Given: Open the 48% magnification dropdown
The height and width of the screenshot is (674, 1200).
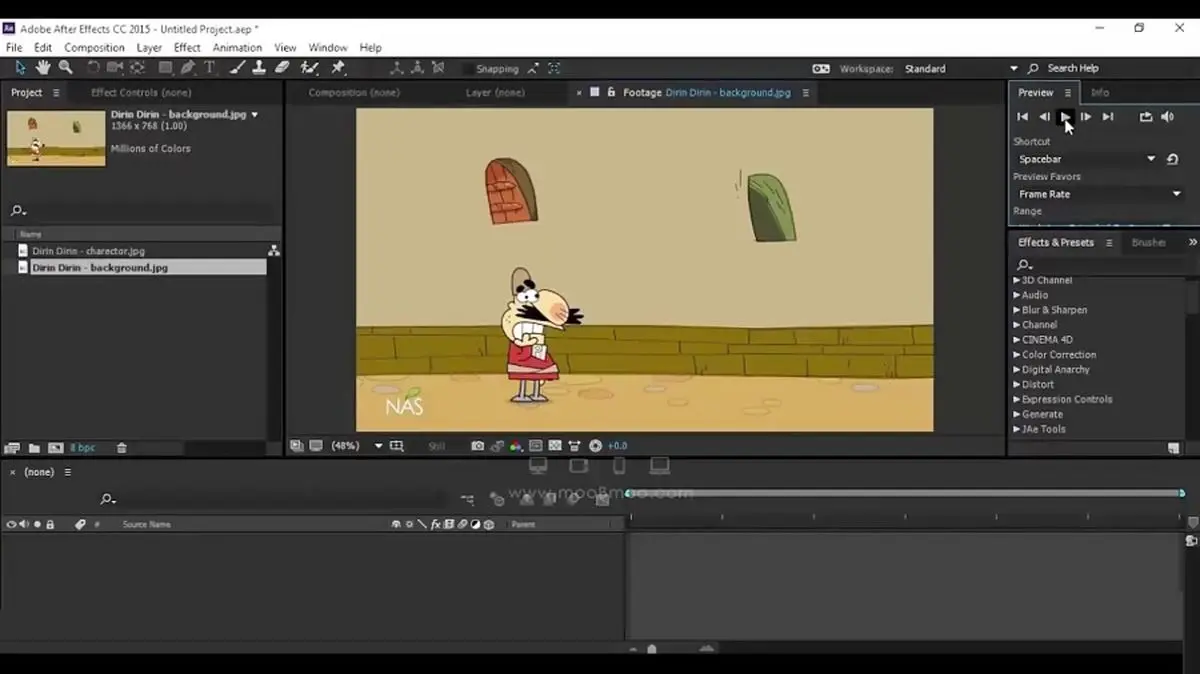Looking at the screenshot, I should 356,446.
